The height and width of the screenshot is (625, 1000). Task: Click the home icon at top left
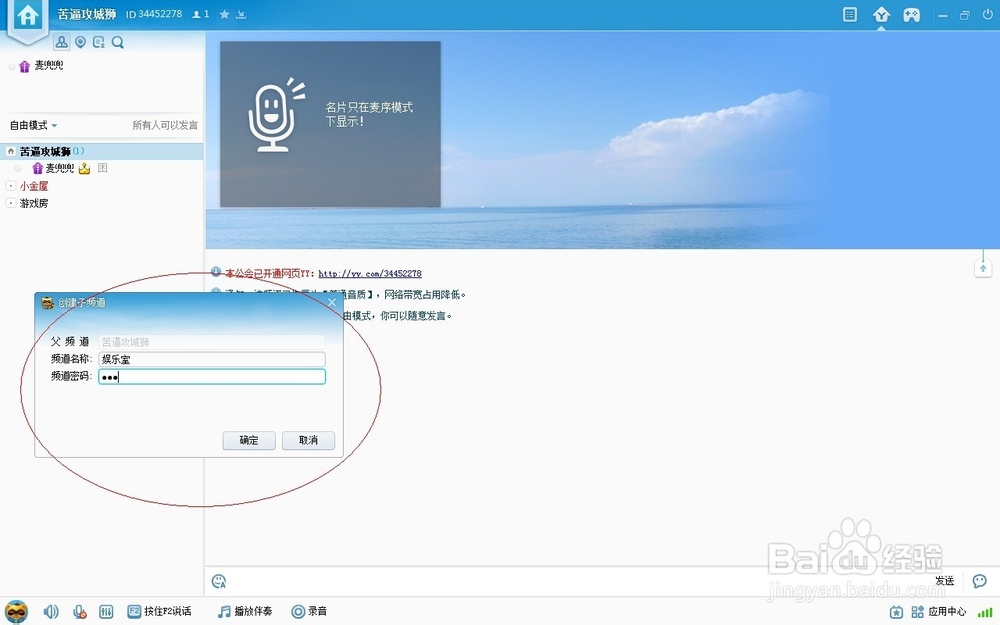point(27,15)
